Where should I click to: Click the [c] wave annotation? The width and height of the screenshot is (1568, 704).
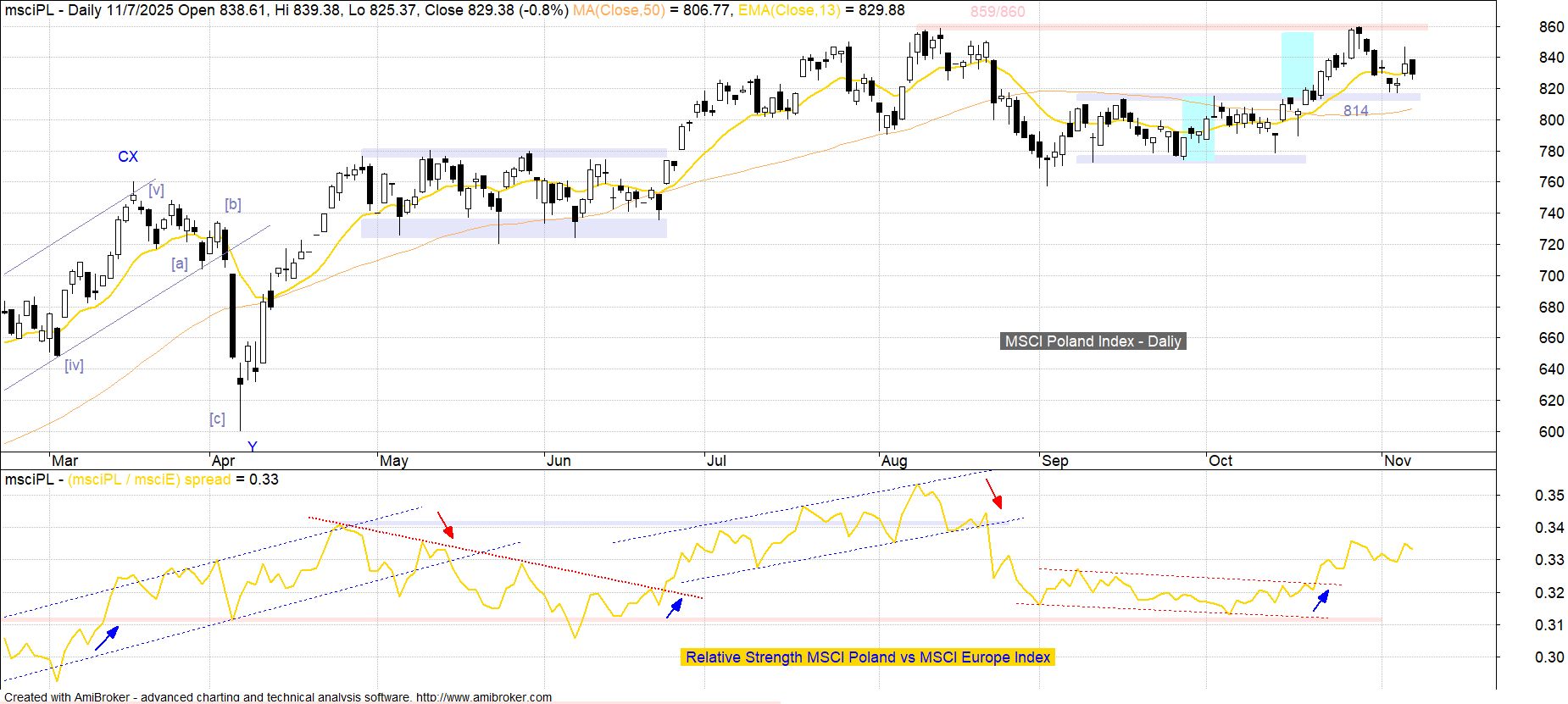pos(217,419)
